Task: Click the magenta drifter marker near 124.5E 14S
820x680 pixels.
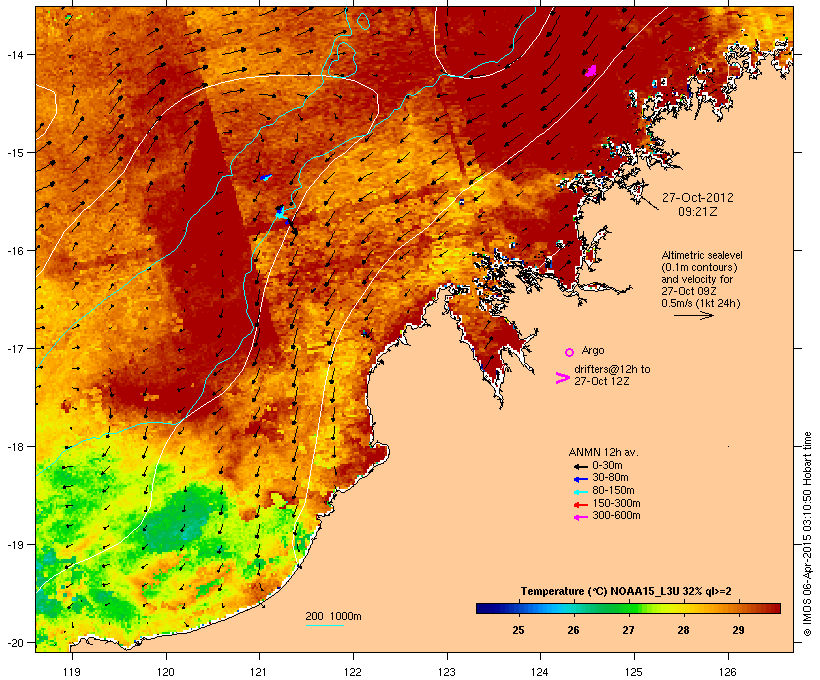Action: click(x=591, y=70)
